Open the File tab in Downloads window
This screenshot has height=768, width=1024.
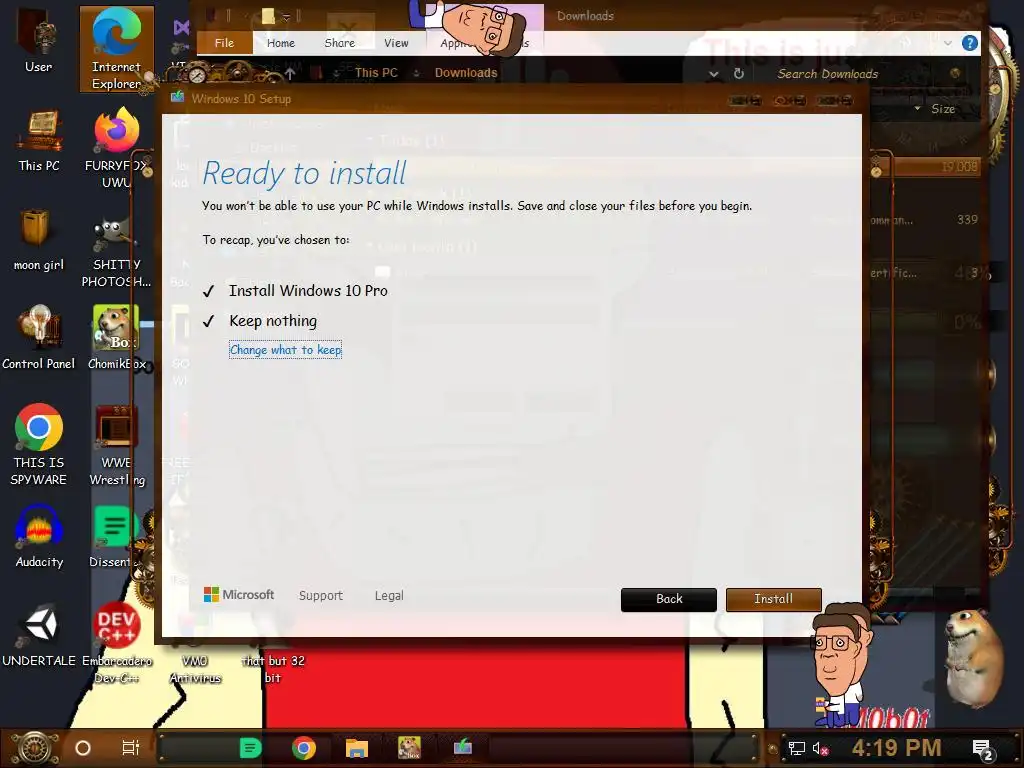coord(224,43)
